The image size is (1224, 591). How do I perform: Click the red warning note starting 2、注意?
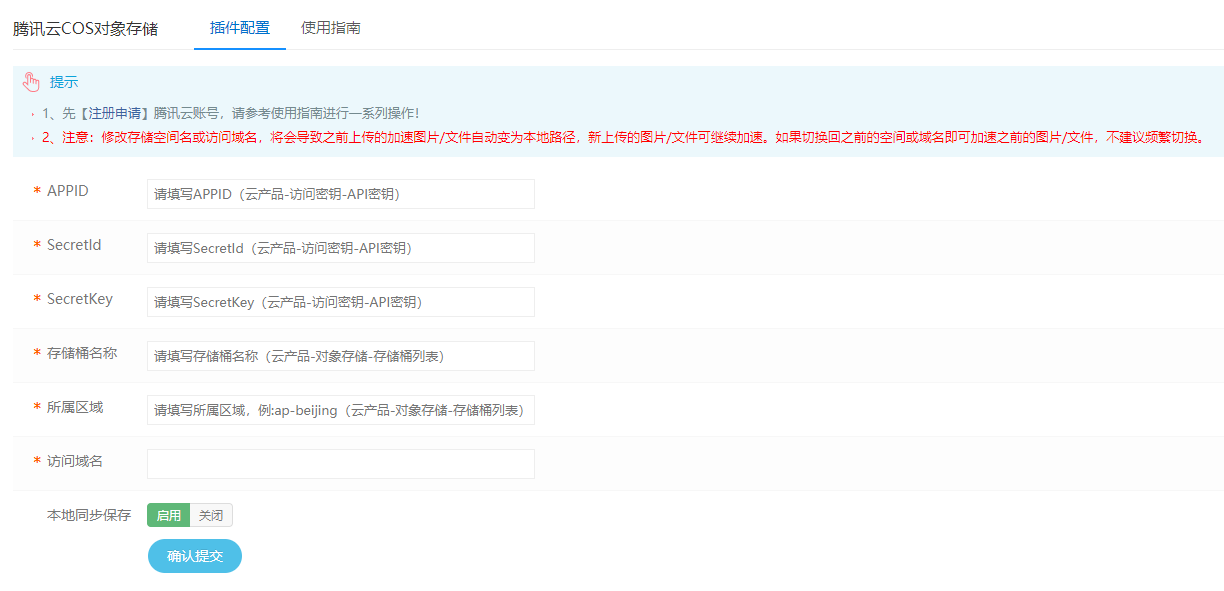point(625,137)
